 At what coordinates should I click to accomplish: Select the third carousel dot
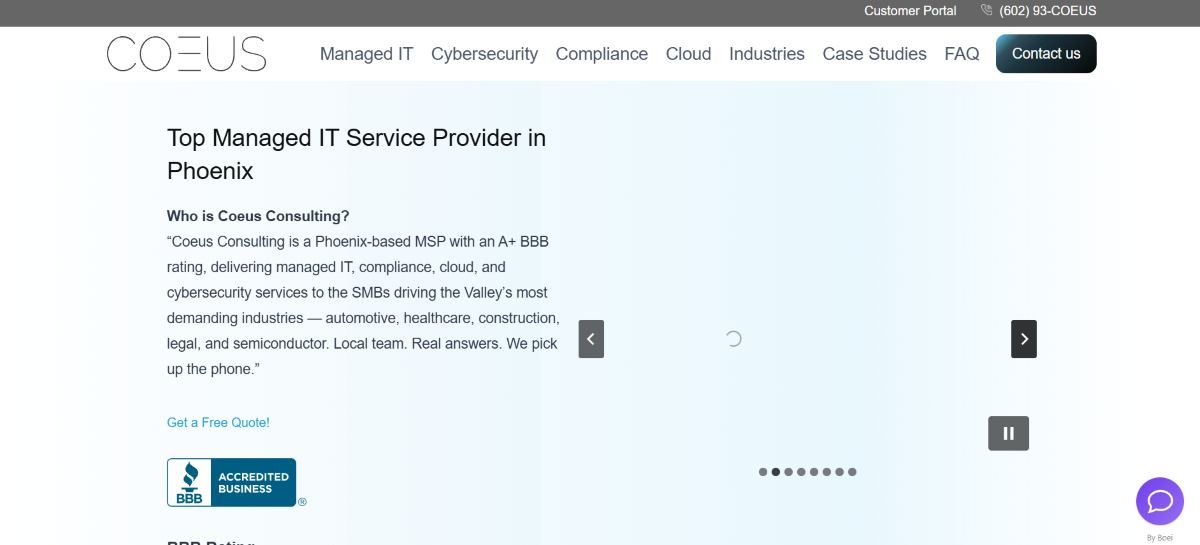click(x=788, y=472)
